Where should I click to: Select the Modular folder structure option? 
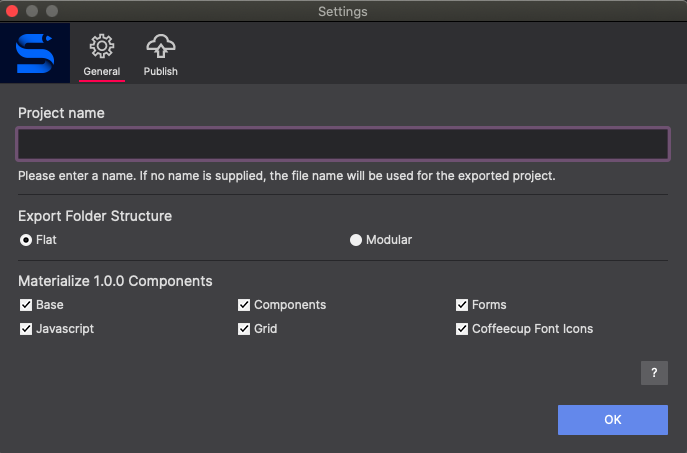tap(356, 240)
